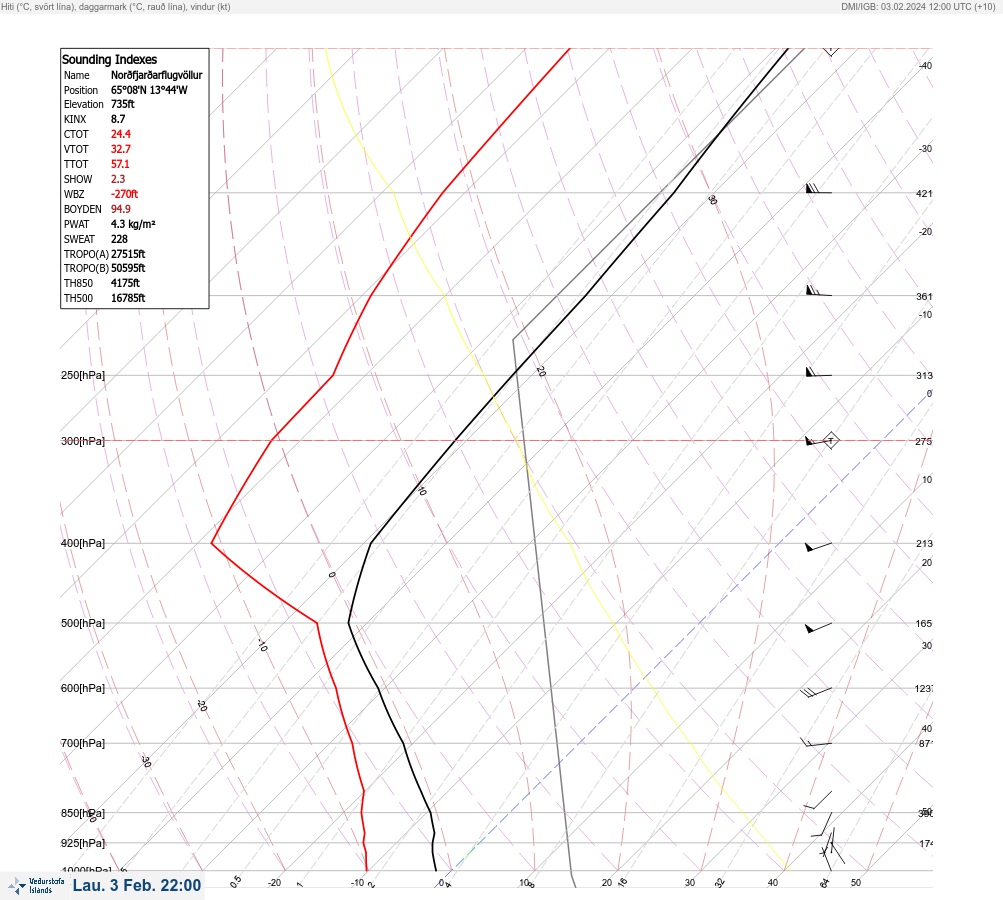
Task: Select the SHOW value 2.3
Action: pyautogui.click(x=118, y=179)
